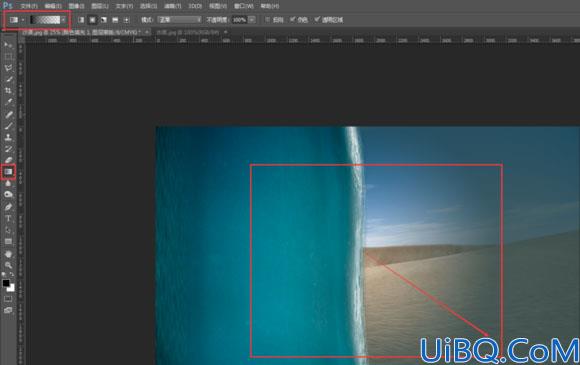Viewport: 580px width, 365px height.
Task: Select the Lasso tool
Action: pyautogui.click(x=8, y=68)
